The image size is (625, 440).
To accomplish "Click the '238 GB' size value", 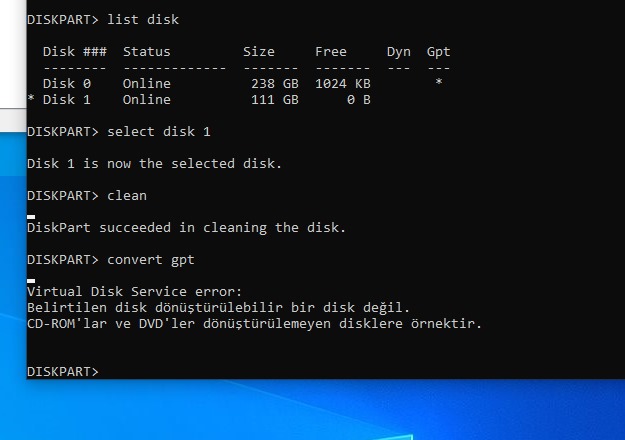I will (275, 84).
